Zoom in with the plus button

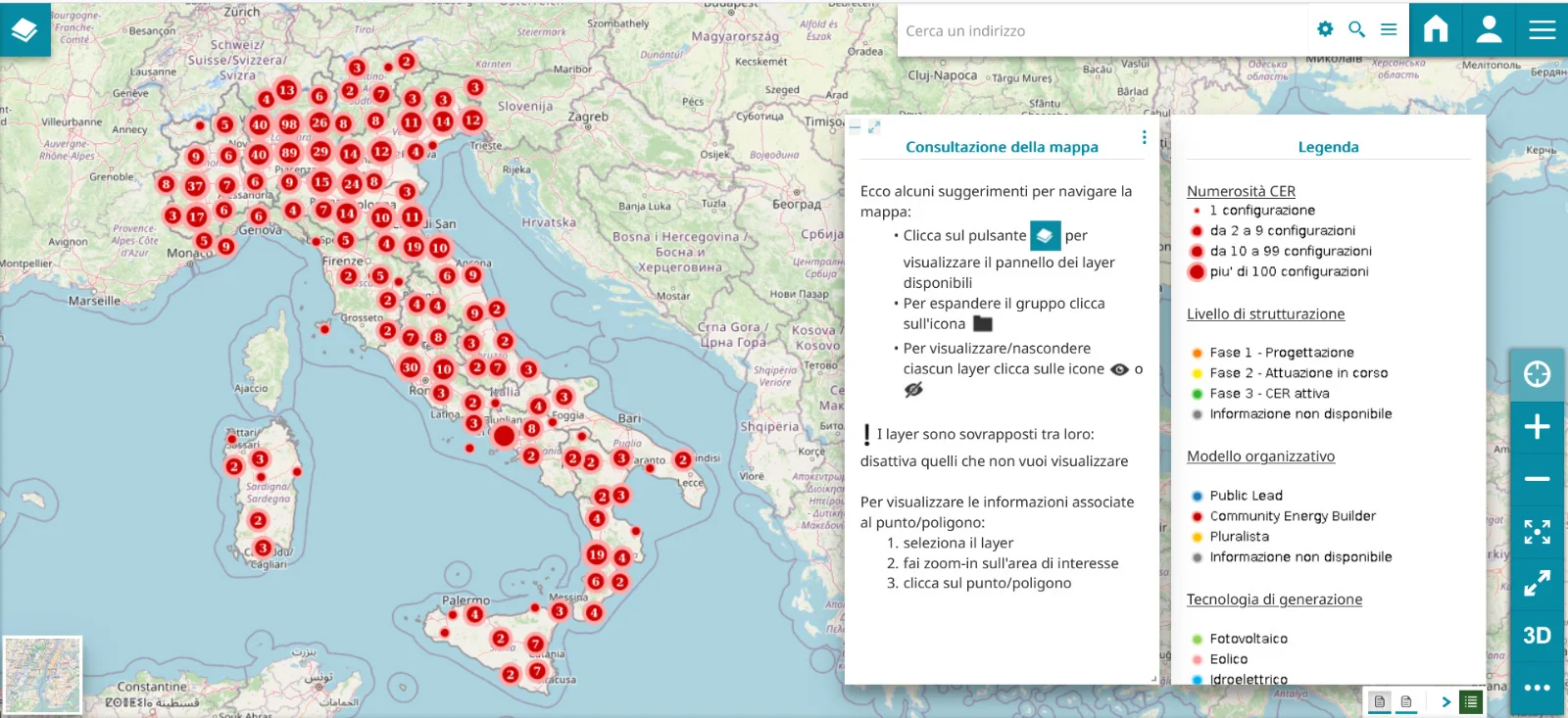pos(1537,427)
